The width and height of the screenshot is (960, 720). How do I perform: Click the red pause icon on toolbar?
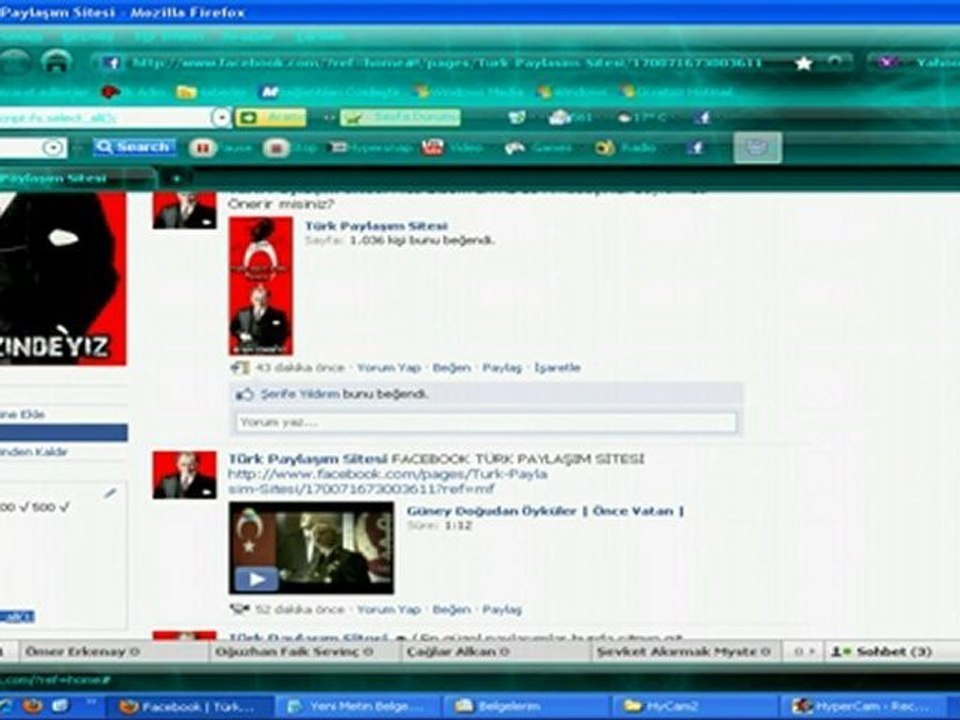click(203, 148)
